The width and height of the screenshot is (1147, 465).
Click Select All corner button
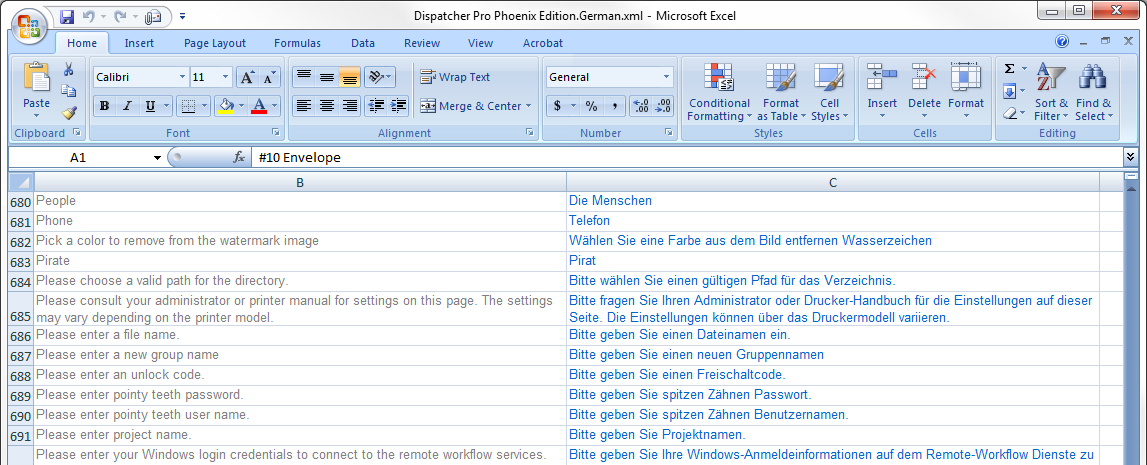coord(21,182)
